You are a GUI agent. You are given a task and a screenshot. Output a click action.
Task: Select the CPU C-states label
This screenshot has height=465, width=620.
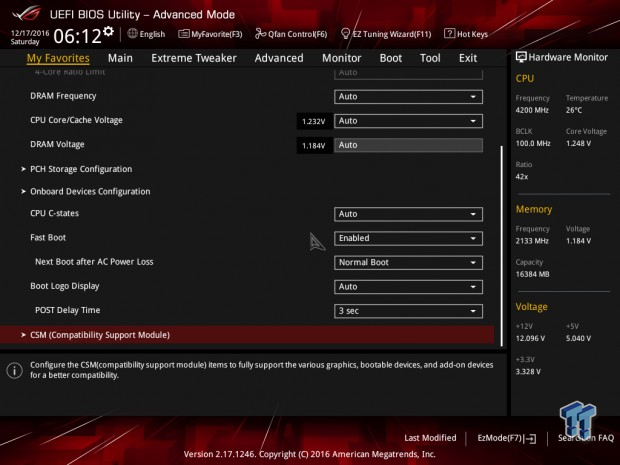click(55, 214)
